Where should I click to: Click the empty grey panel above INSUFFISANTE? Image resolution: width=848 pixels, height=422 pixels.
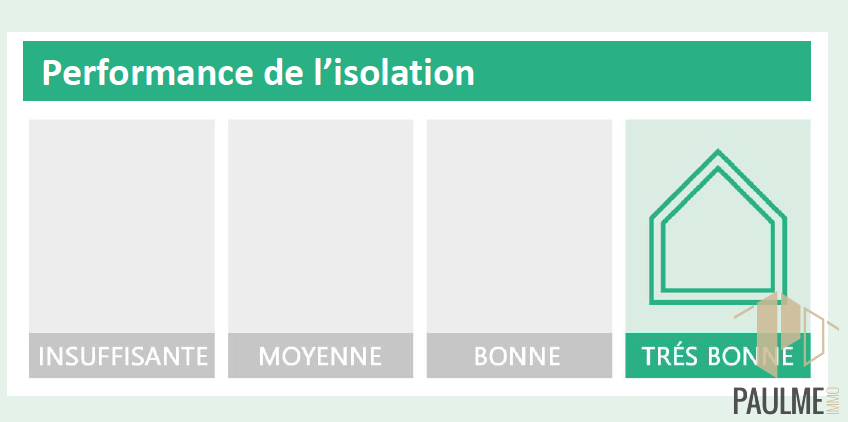(x=122, y=226)
